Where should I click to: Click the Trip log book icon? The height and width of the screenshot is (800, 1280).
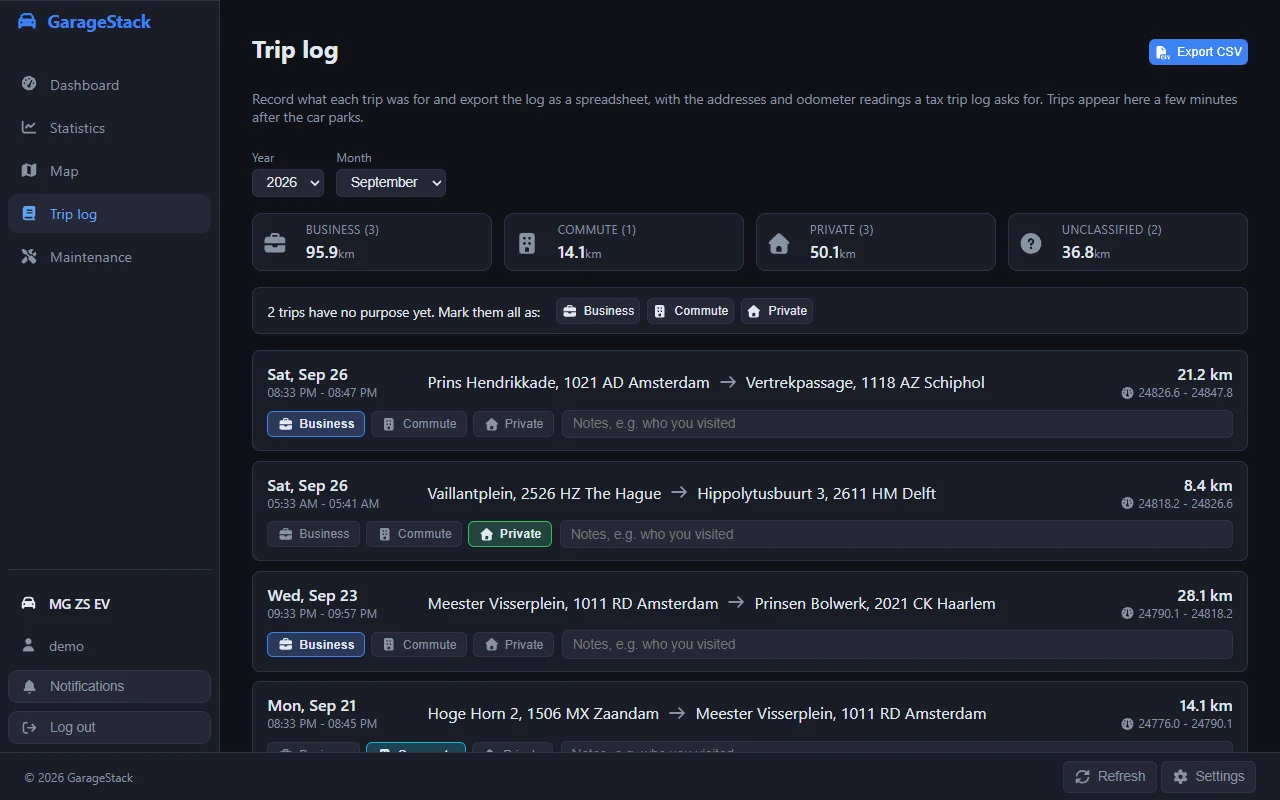tap(29, 213)
